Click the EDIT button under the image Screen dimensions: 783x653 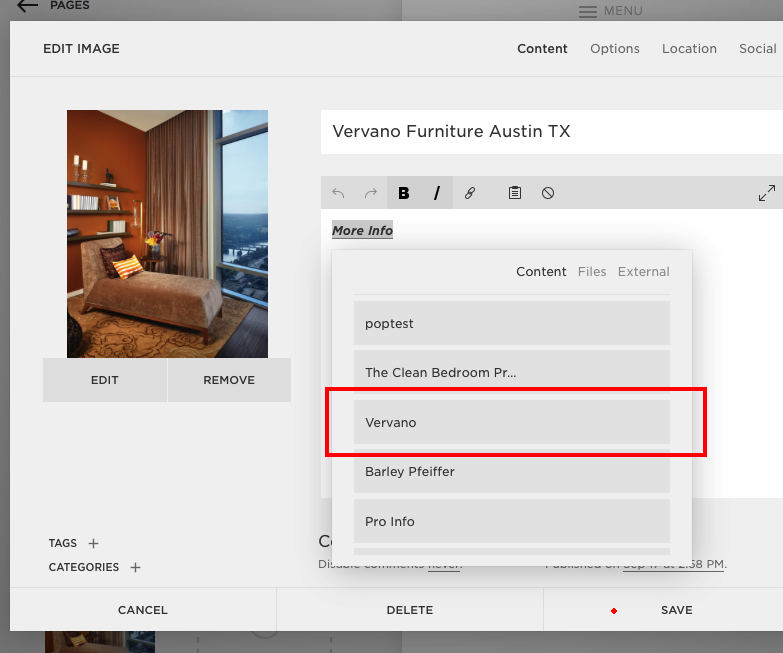(x=105, y=380)
